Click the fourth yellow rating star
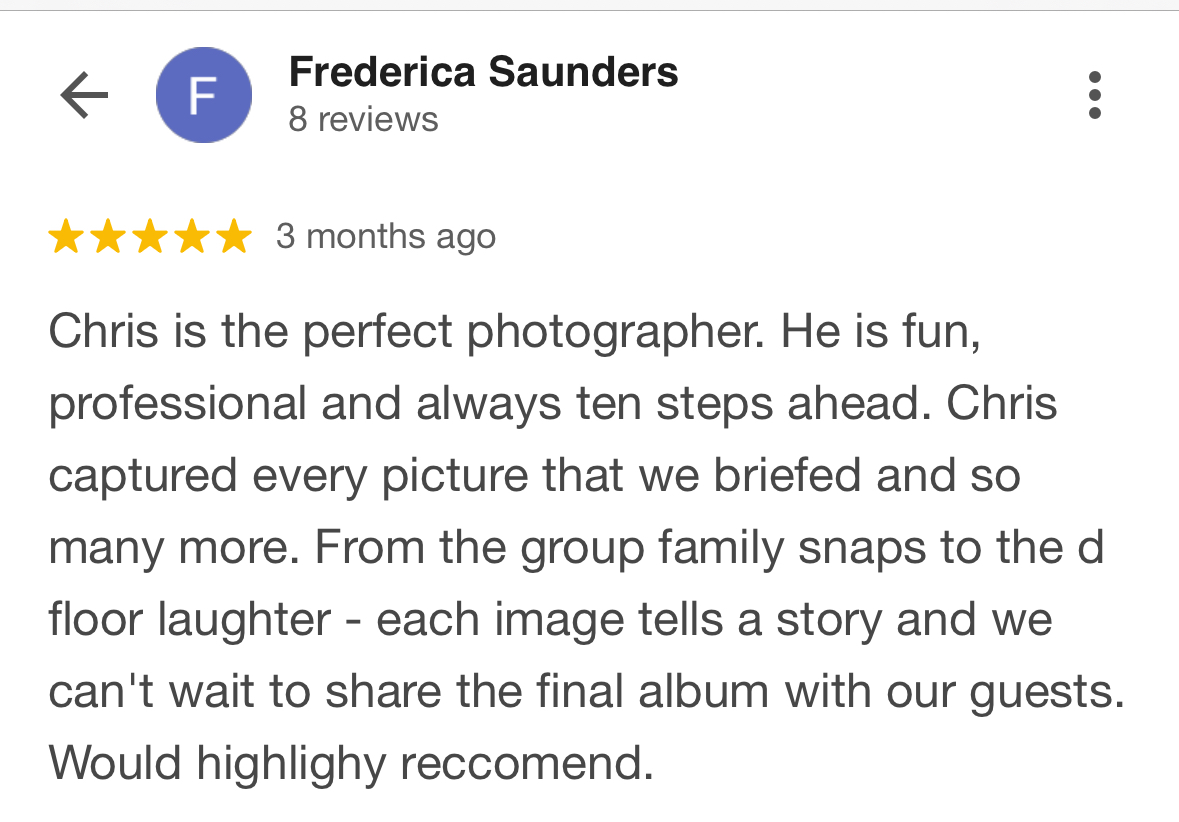This screenshot has height=822, width=1179. click(x=192, y=237)
